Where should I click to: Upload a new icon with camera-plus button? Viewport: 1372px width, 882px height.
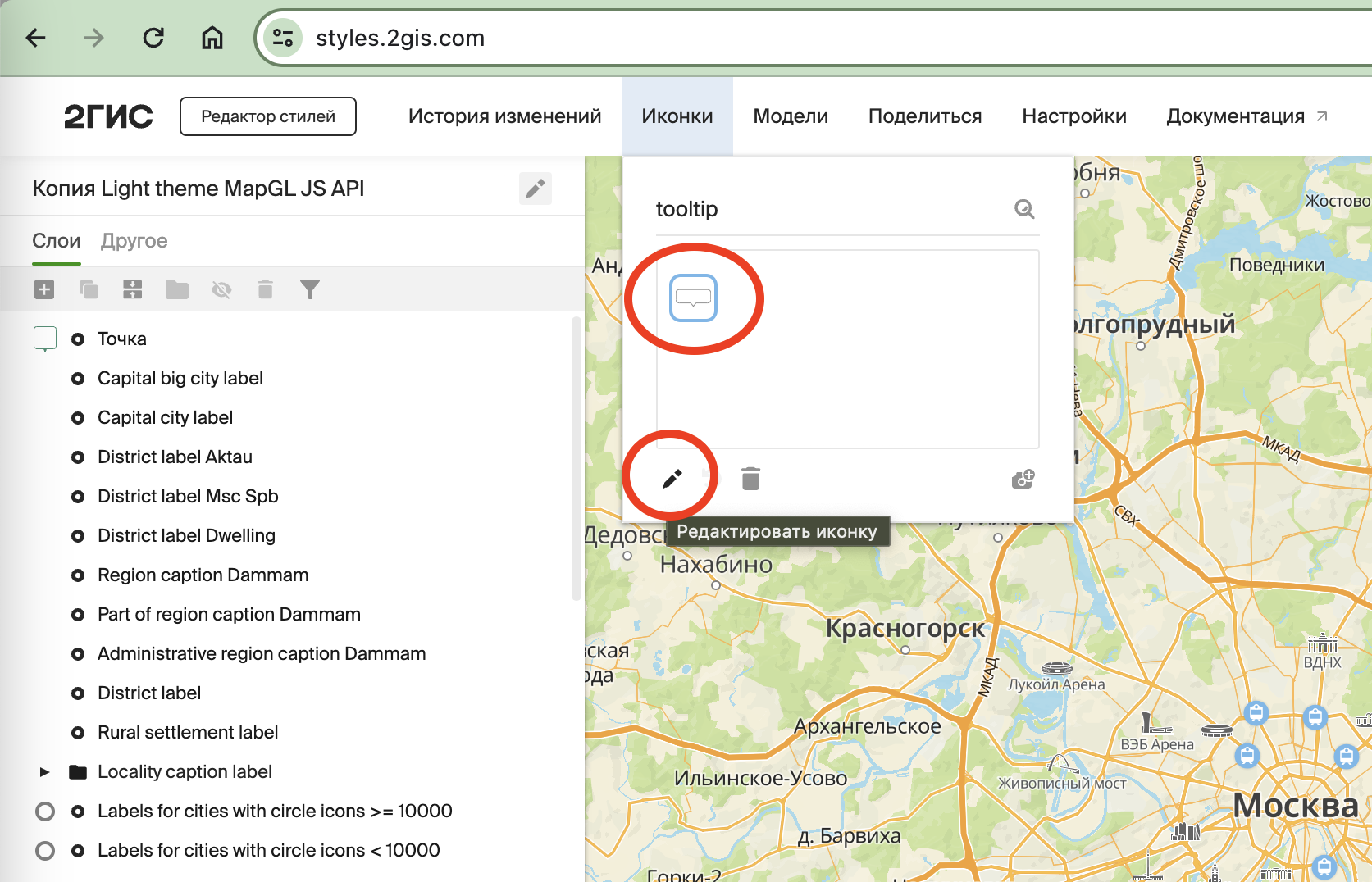pos(1023,479)
